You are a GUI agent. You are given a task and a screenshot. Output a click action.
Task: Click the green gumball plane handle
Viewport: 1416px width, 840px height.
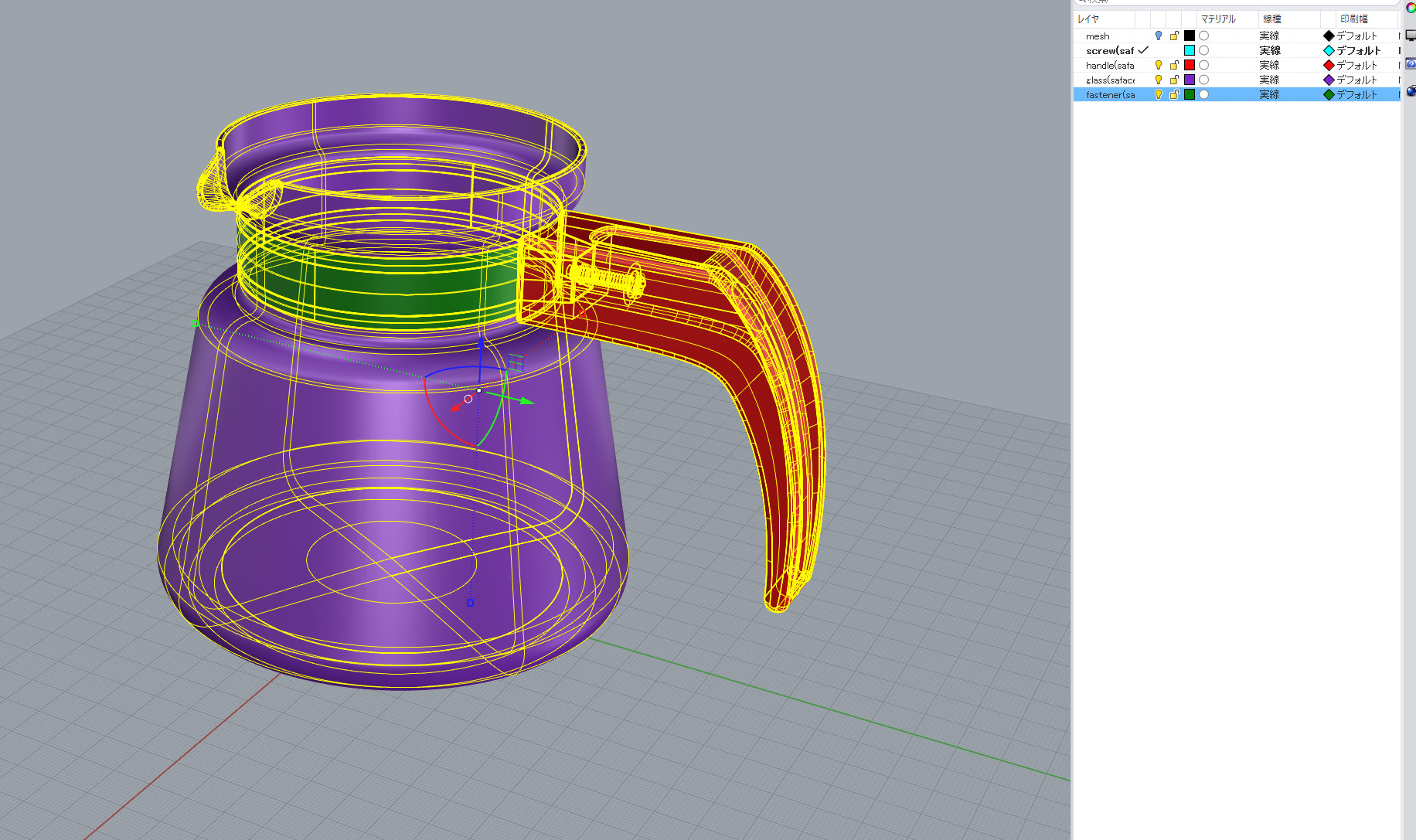[x=516, y=362]
